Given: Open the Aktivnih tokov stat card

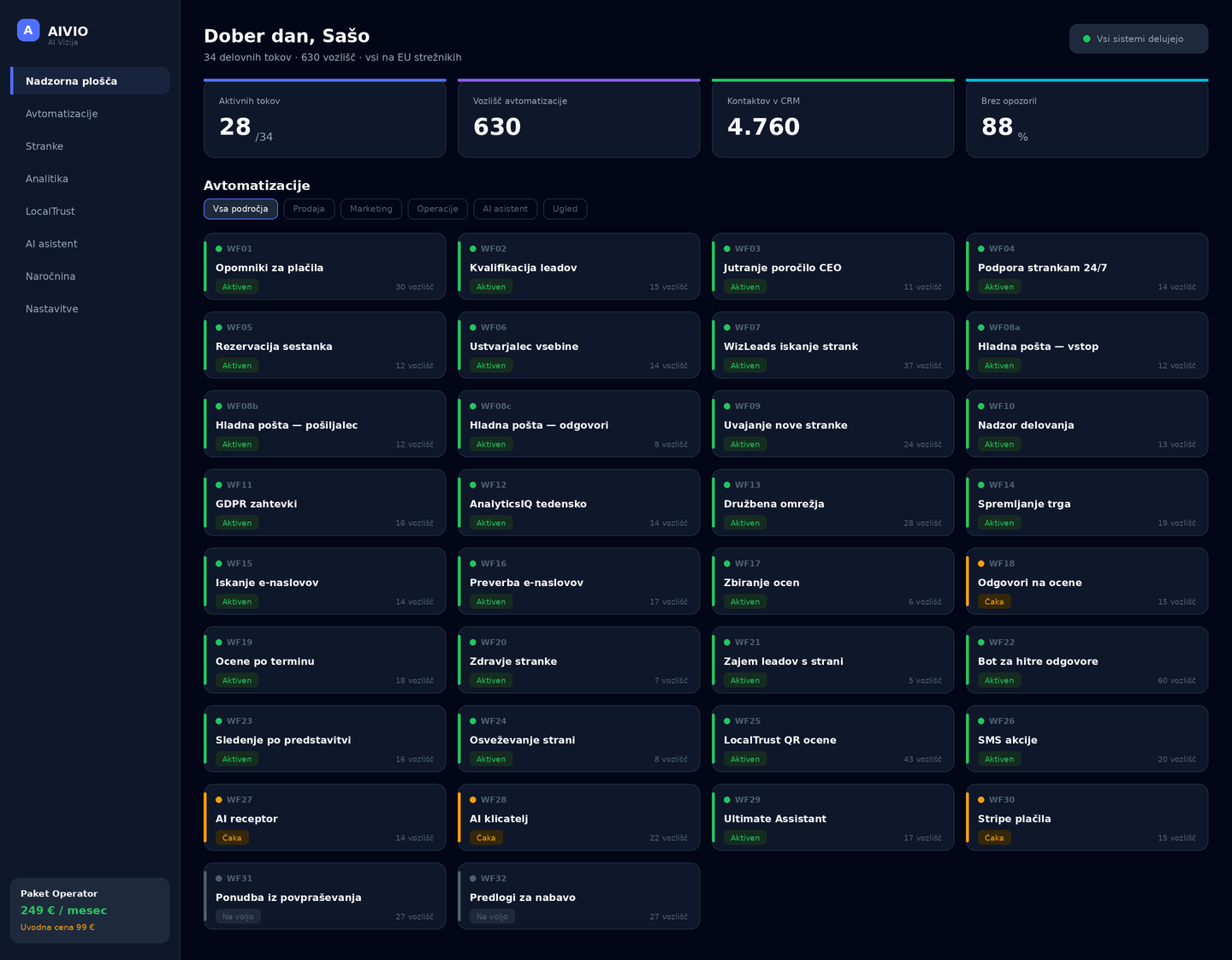Looking at the screenshot, I should [x=324, y=118].
